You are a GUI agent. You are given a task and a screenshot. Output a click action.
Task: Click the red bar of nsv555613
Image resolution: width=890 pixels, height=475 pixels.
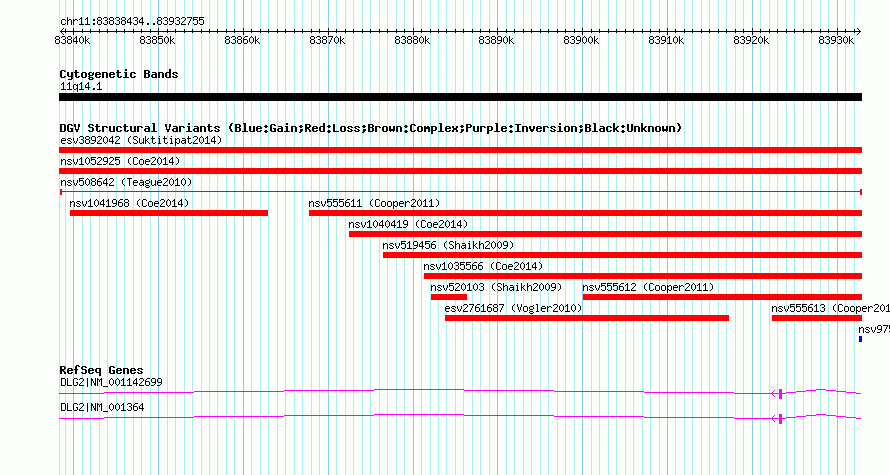coord(817,318)
